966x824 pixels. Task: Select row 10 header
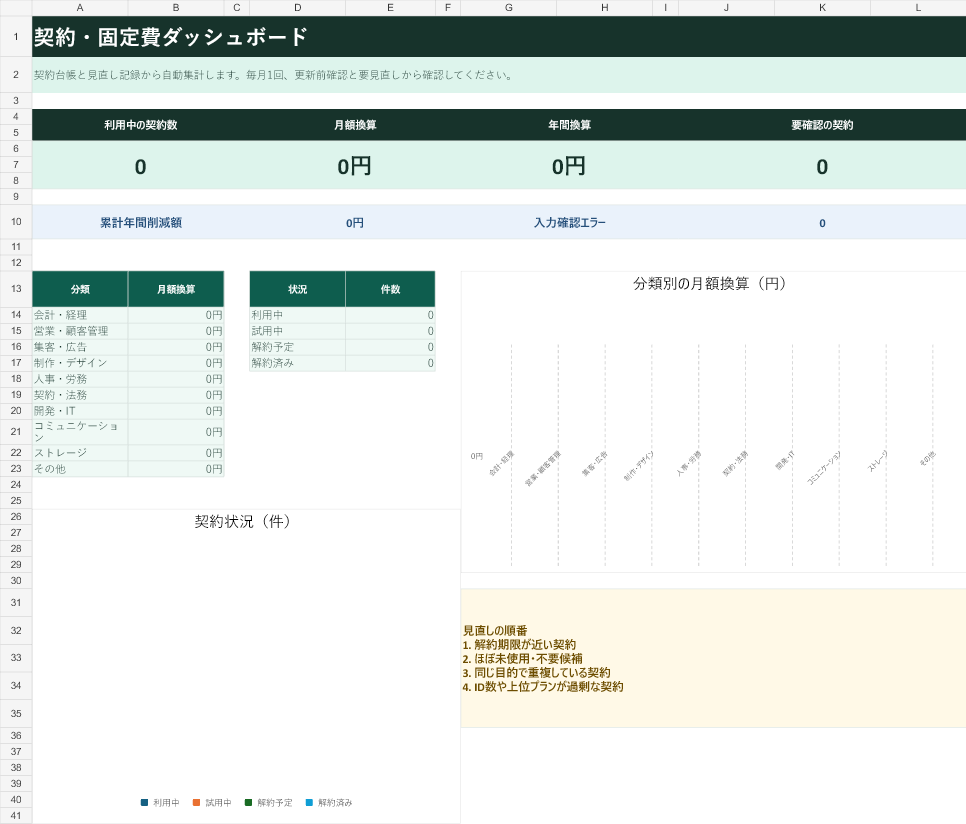(16, 222)
